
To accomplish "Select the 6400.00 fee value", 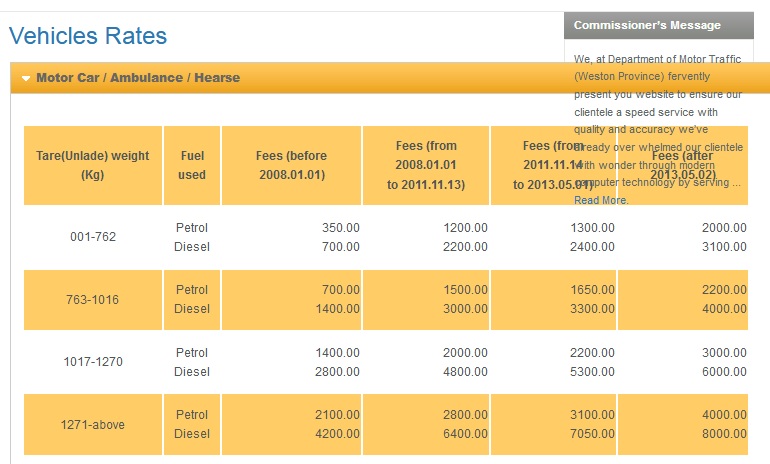I will (x=465, y=434).
